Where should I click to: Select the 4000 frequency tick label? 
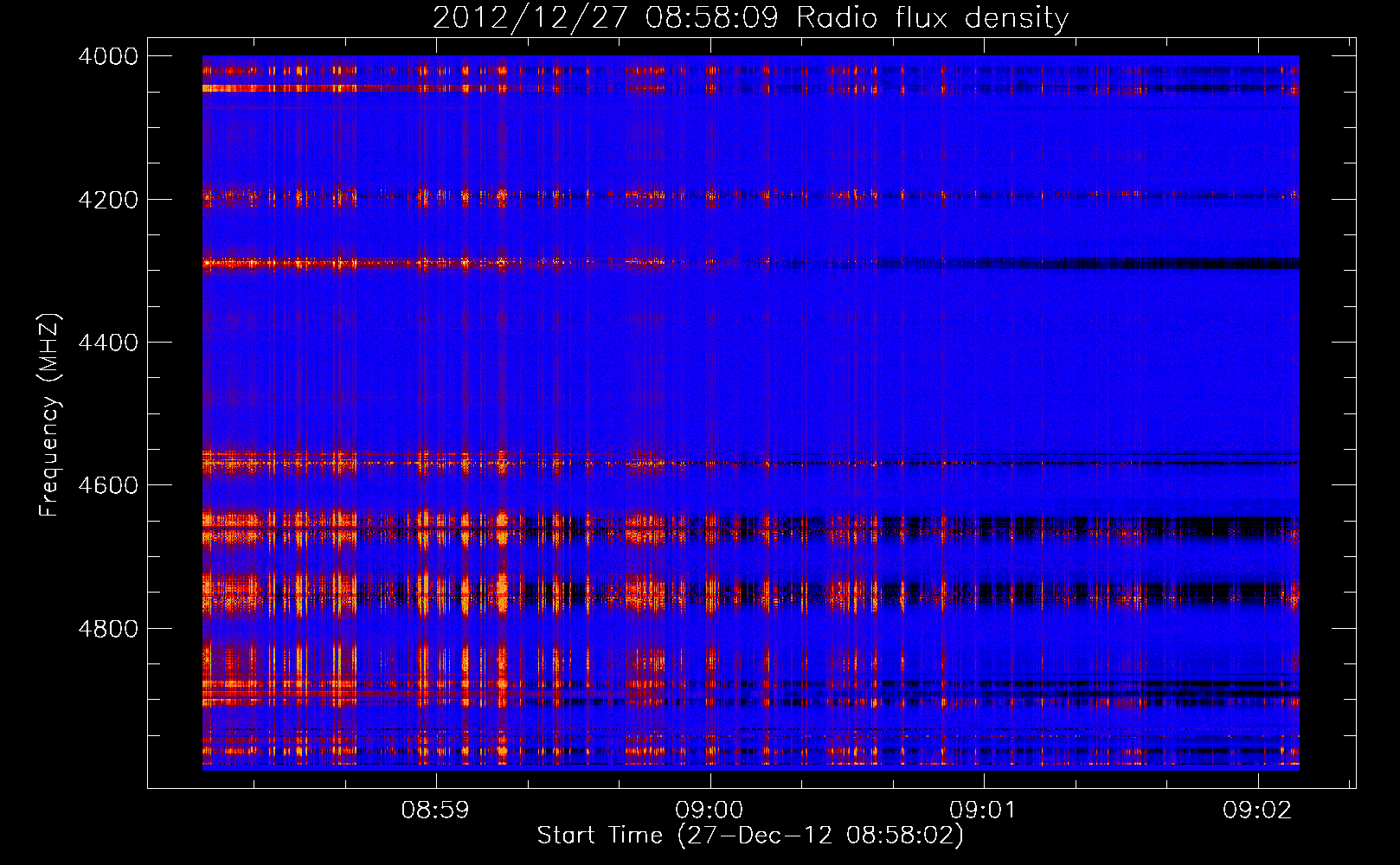coord(108,56)
